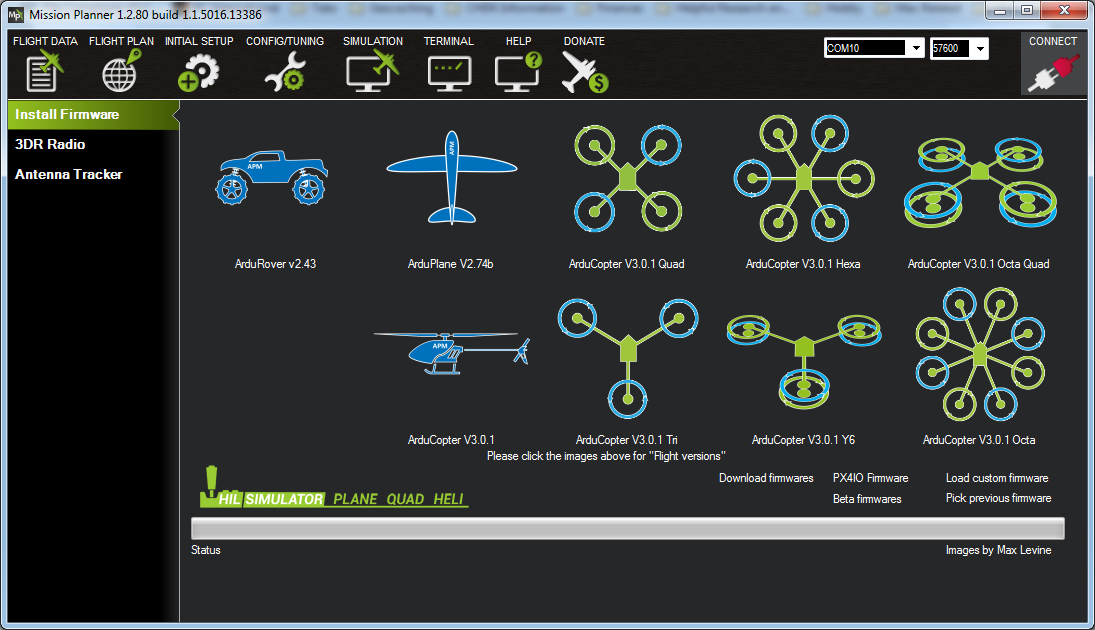Select the ArduCopter Octa image
Screen dimensions: 1095x630
pyautogui.click(x=980, y=354)
